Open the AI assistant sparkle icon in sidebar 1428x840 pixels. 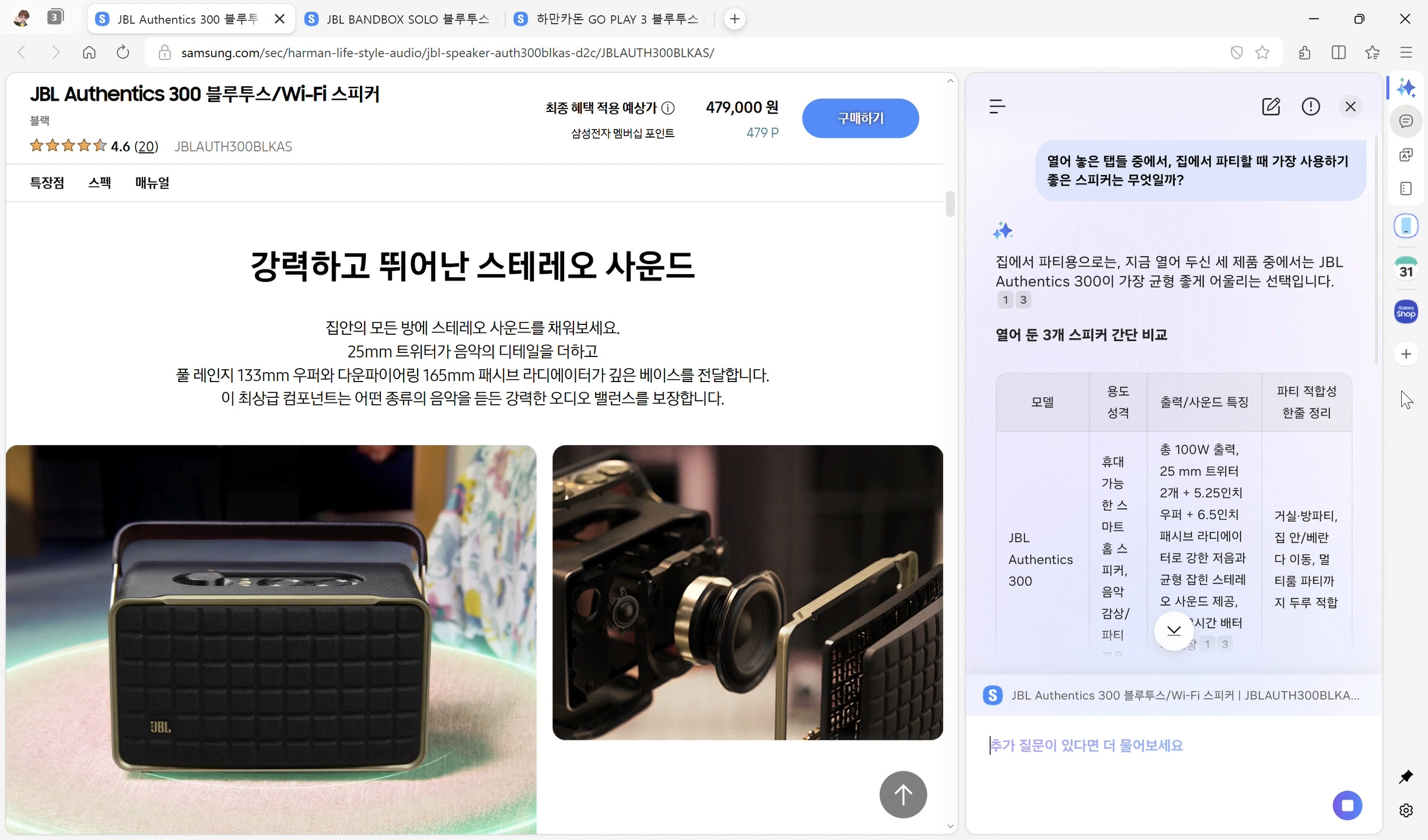click(x=1406, y=88)
